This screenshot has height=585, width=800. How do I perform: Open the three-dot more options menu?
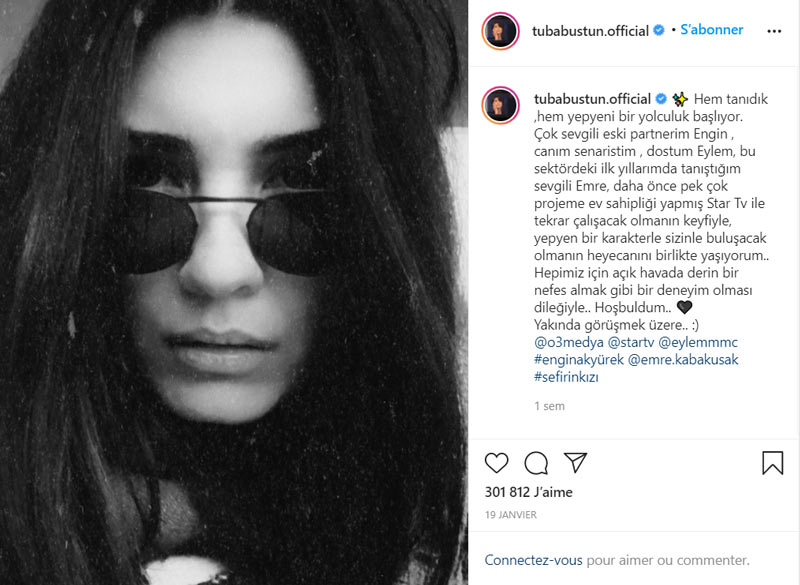(774, 31)
